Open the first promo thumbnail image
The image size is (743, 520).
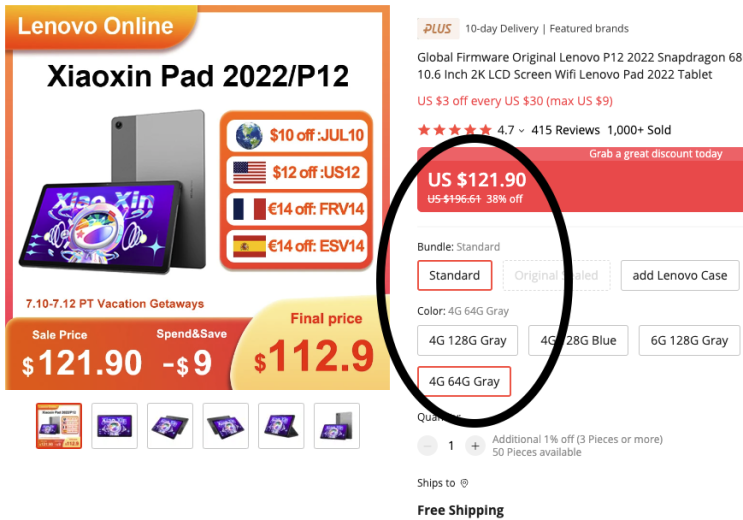[59, 426]
